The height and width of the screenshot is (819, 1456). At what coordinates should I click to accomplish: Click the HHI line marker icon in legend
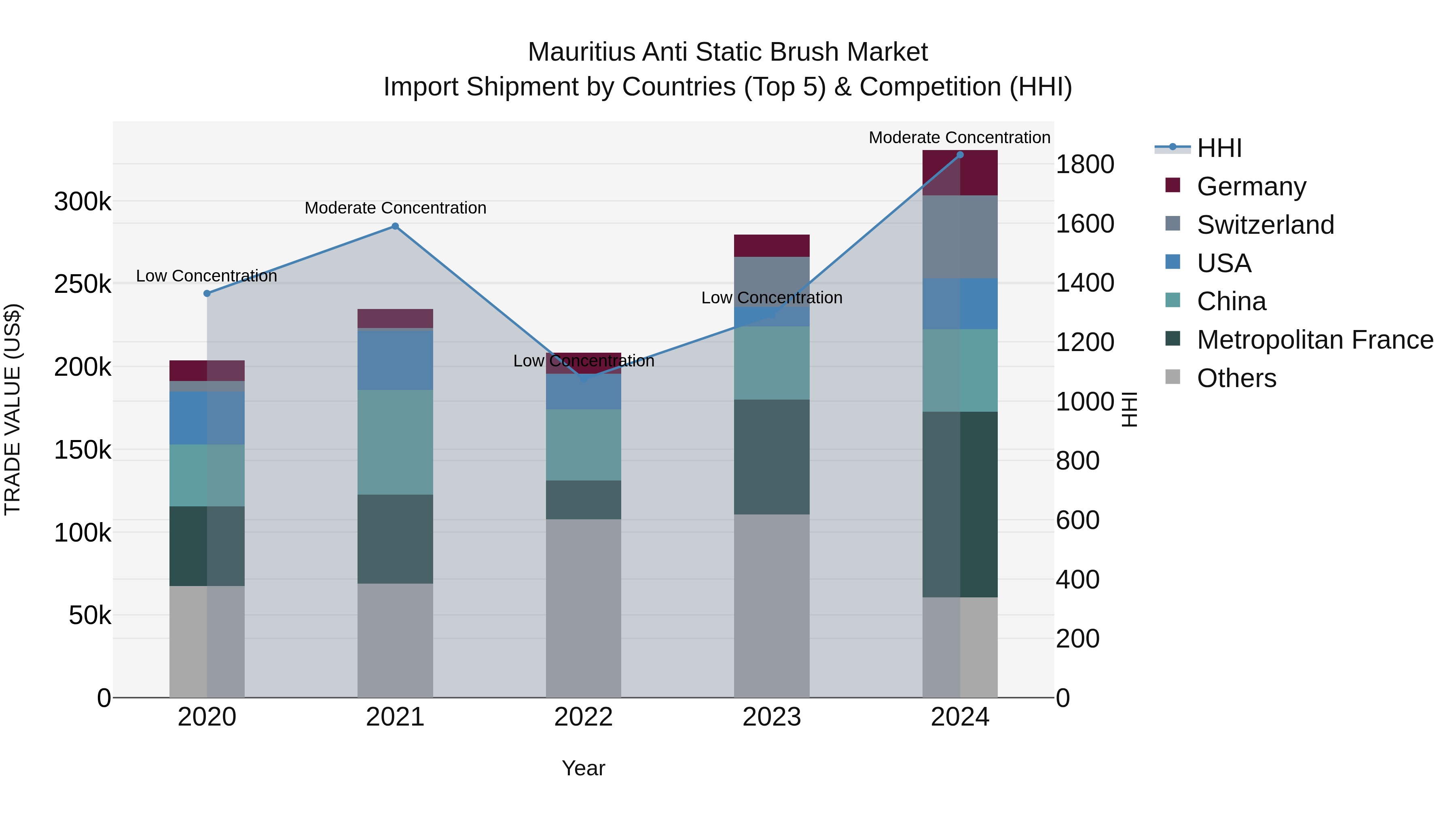click(x=1172, y=147)
